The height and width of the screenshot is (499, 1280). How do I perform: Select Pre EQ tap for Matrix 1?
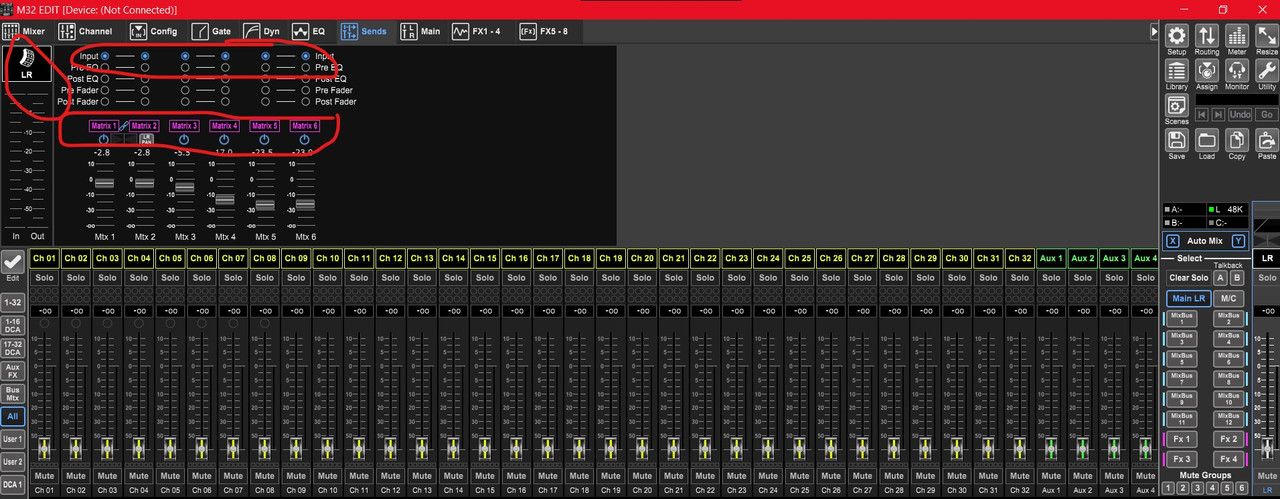point(105,68)
